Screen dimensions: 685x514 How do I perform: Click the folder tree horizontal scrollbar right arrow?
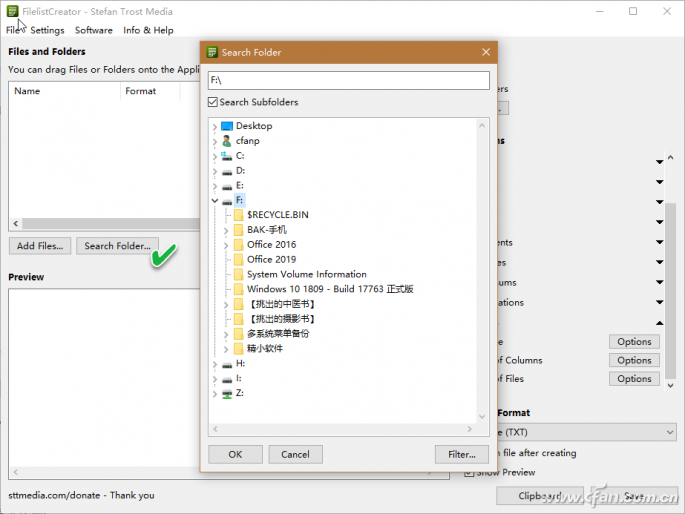click(x=469, y=429)
